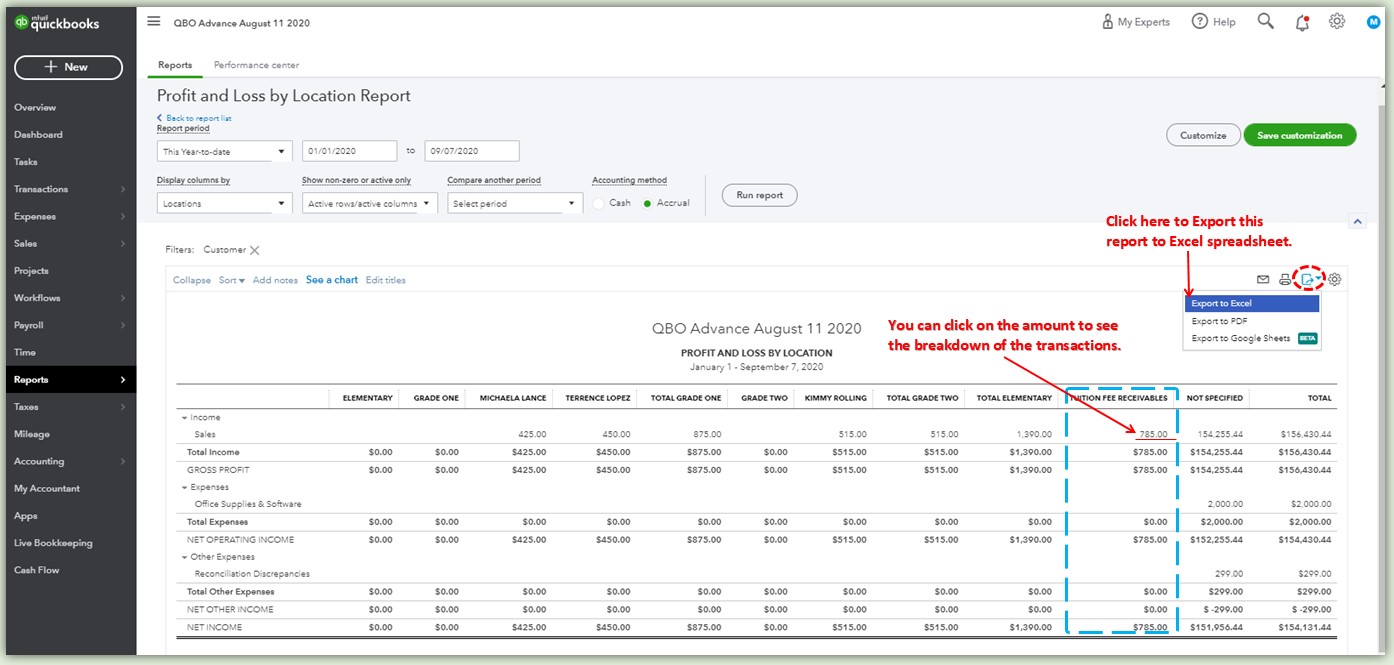Email the report via envelope icon
The height and width of the screenshot is (665, 1394).
1263,280
